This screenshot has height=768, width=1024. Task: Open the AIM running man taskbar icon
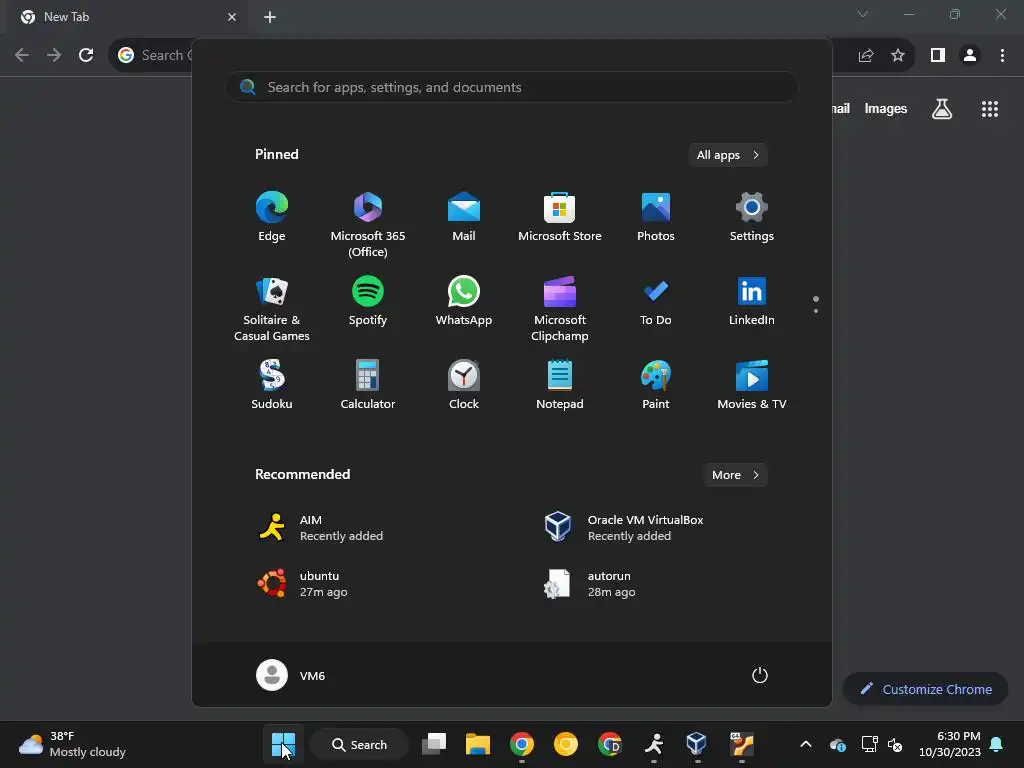[x=654, y=744]
